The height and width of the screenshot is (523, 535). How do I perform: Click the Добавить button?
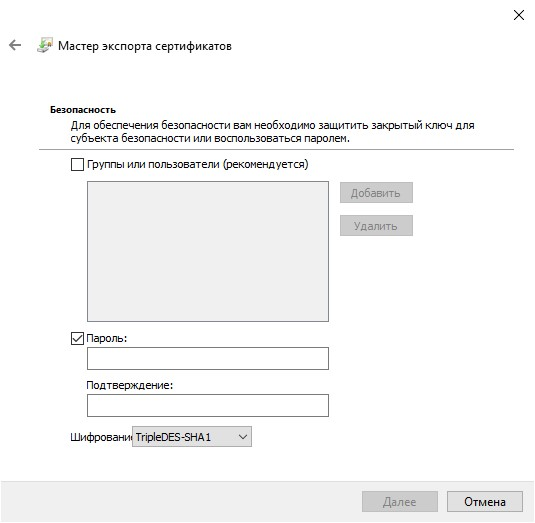point(376,193)
